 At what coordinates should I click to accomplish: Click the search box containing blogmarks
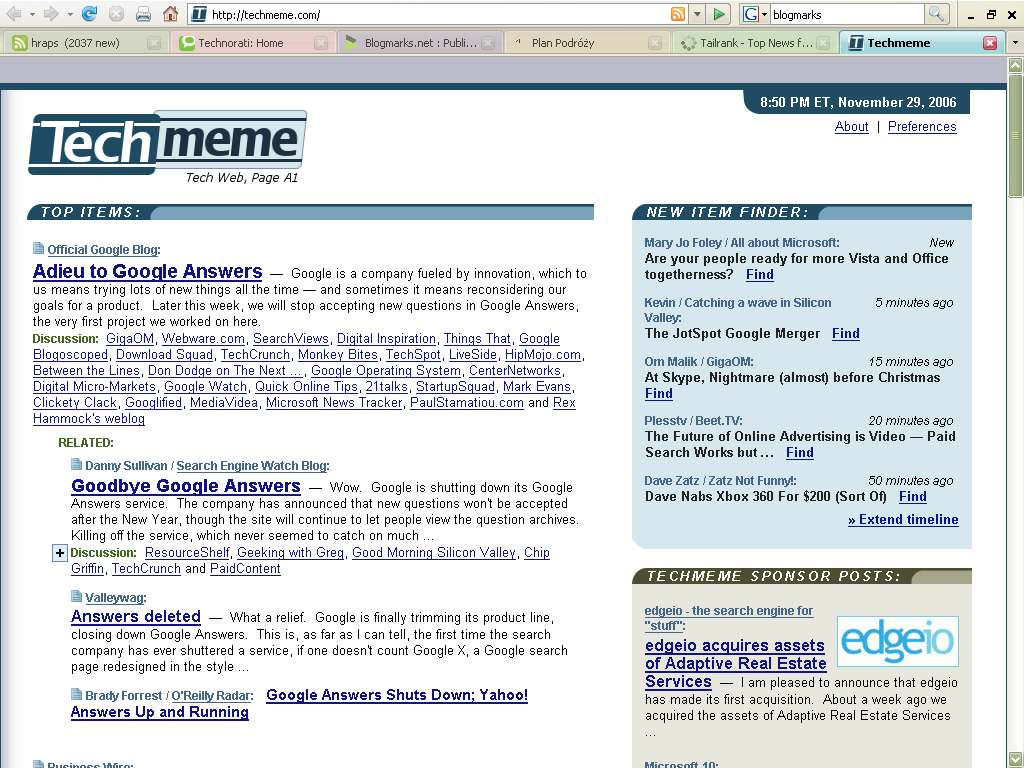click(x=847, y=14)
